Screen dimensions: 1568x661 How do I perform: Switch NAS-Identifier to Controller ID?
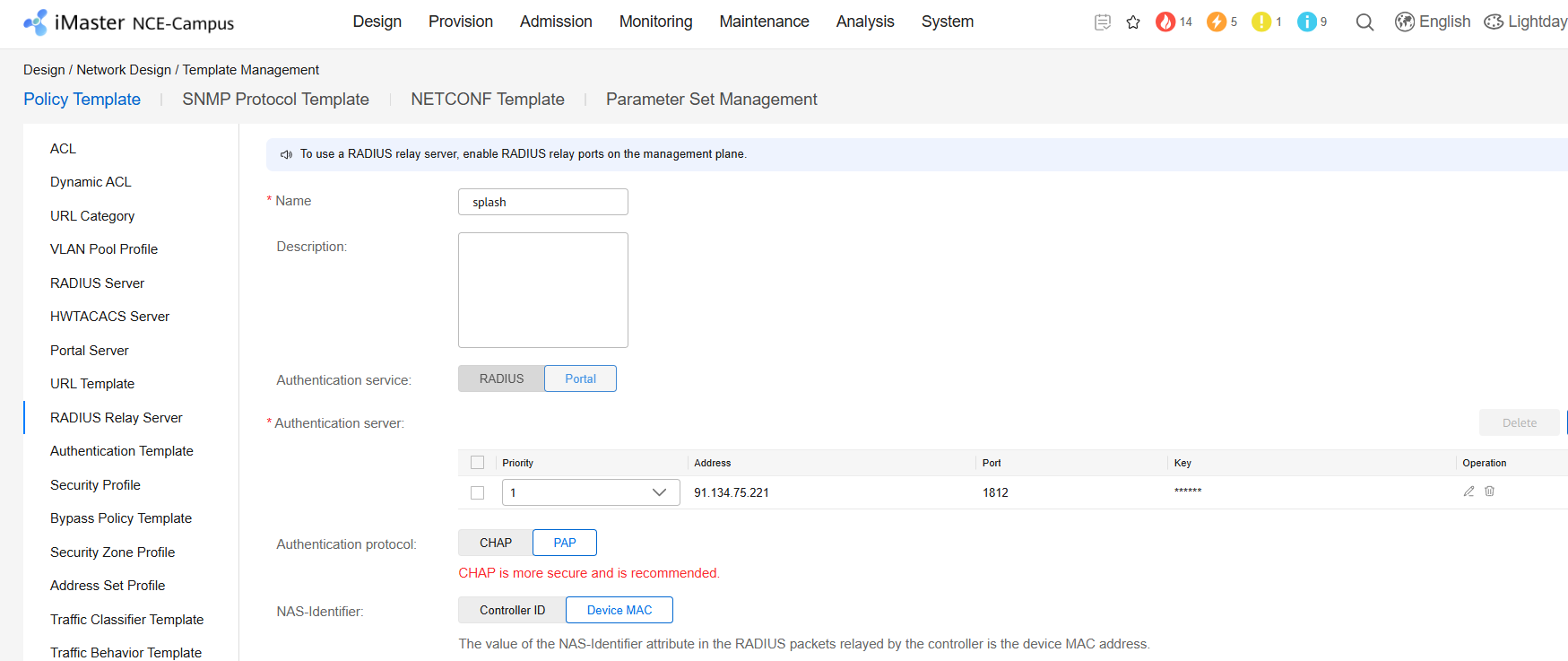[512, 610]
